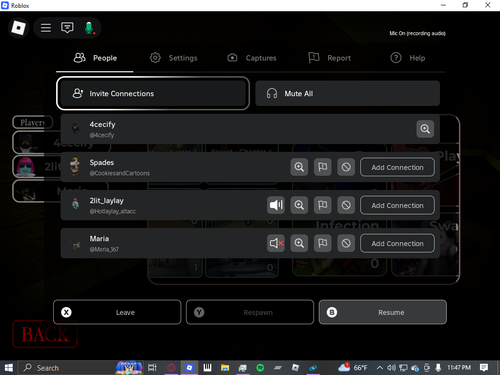Show hidden tray icons chevron
The image size is (500, 375).
click(x=379, y=368)
